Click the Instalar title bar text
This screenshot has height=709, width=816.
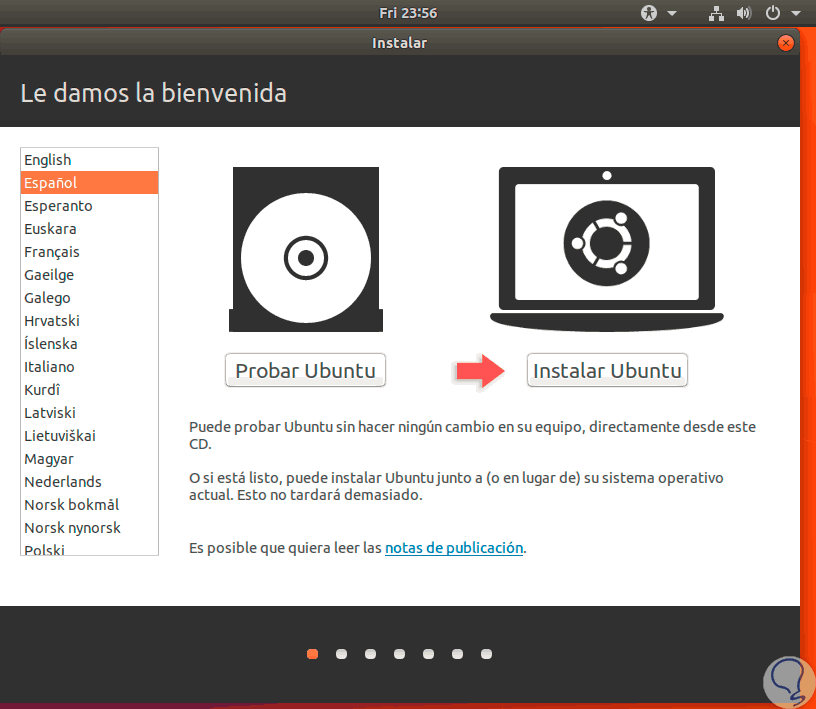click(x=400, y=43)
